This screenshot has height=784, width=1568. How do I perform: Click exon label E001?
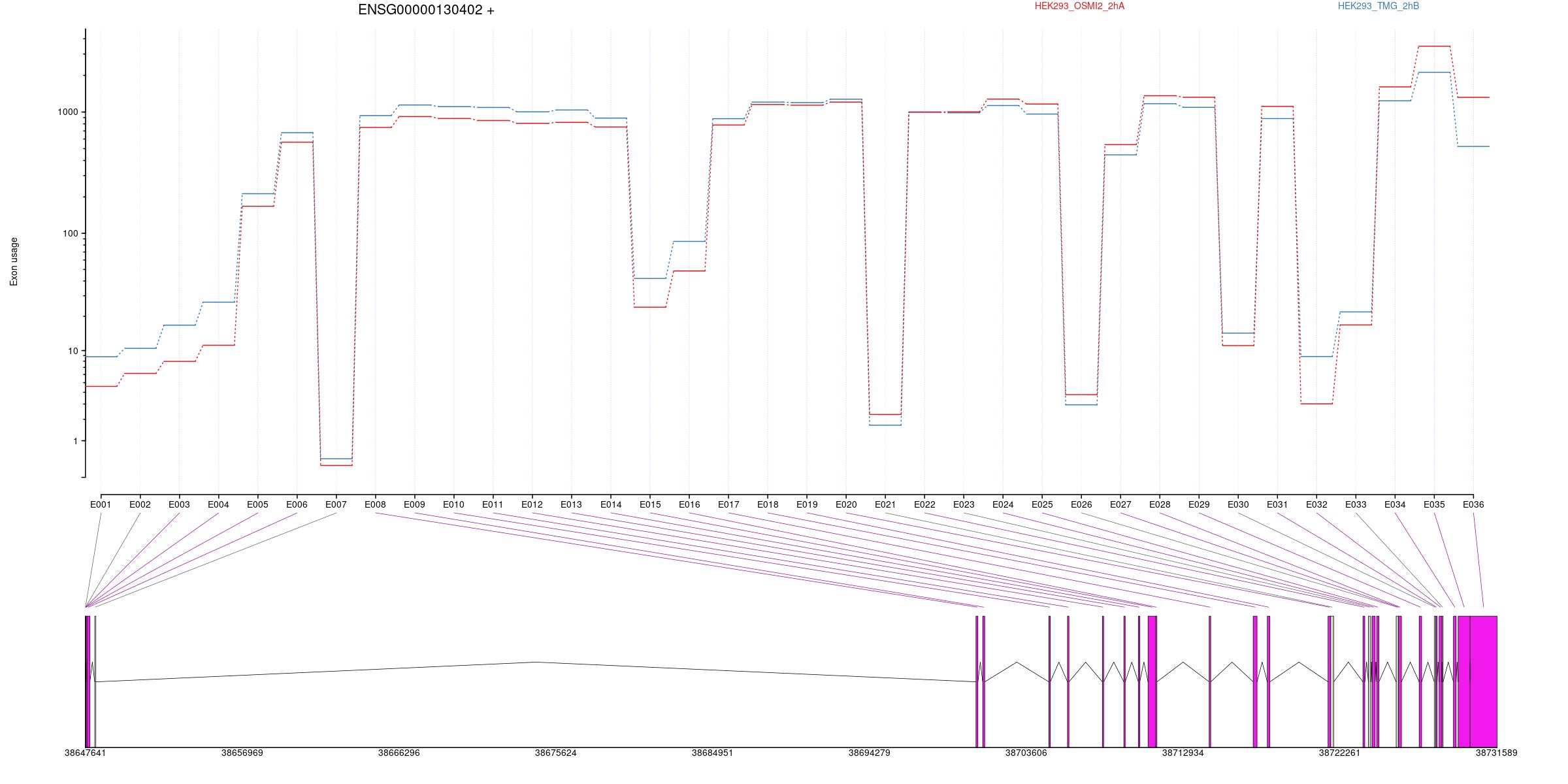pos(101,504)
